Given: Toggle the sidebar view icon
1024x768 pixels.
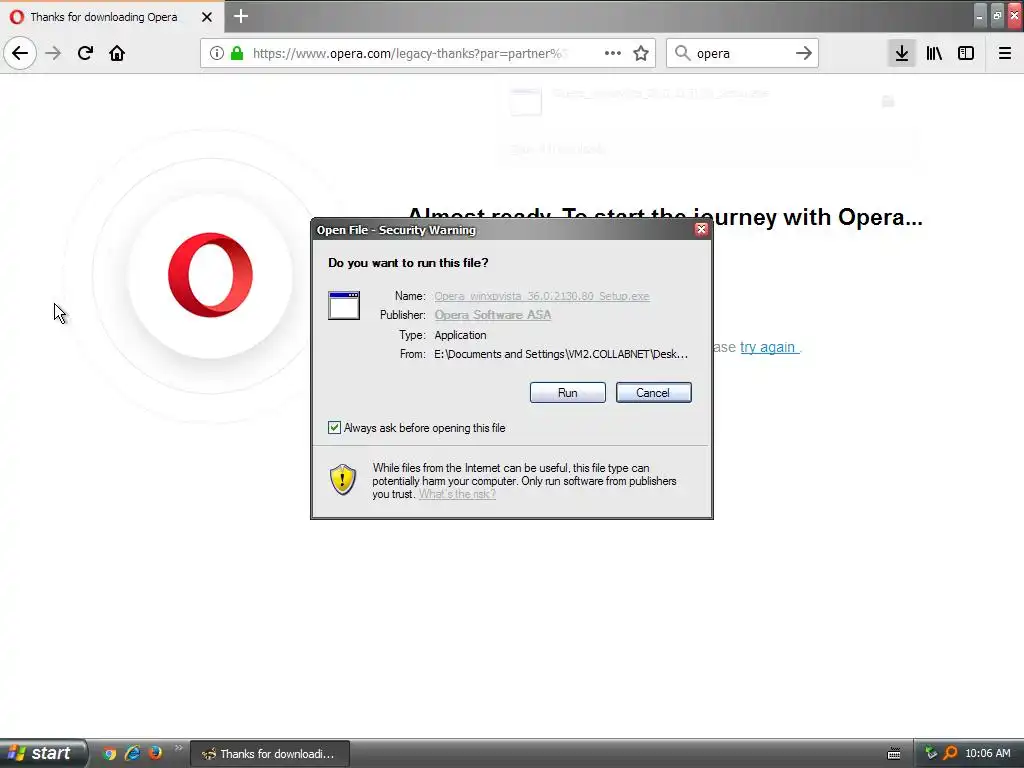Looking at the screenshot, I should (966, 53).
